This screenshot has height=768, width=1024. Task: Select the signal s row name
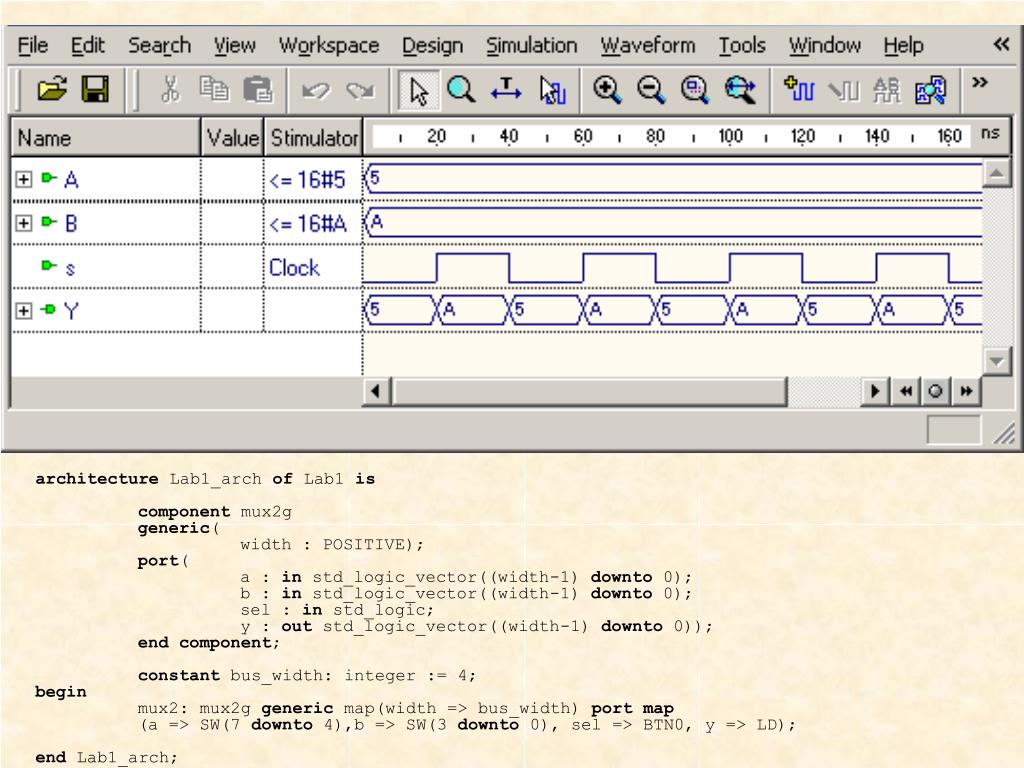[x=70, y=268]
